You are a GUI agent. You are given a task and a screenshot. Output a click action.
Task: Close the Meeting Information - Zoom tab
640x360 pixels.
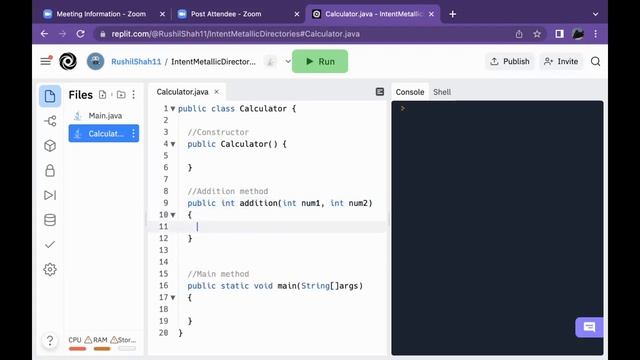(162, 14)
